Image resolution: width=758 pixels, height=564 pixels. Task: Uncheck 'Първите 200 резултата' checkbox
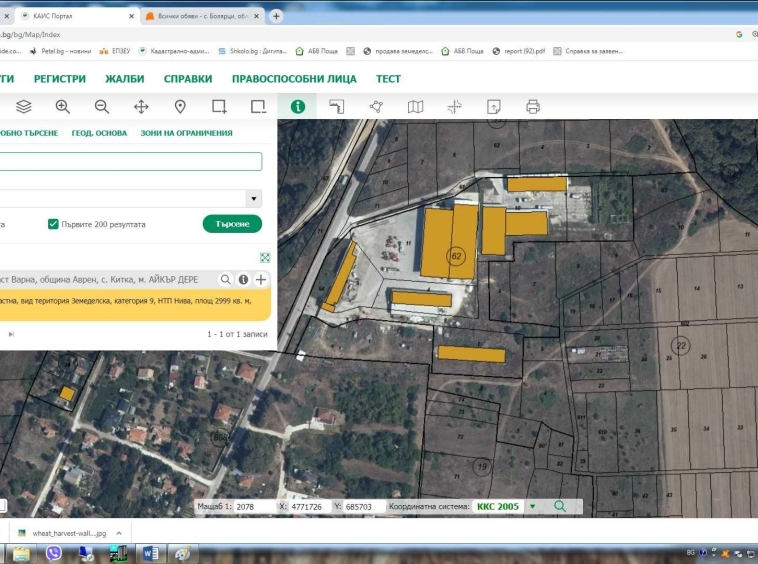pos(53,225)
